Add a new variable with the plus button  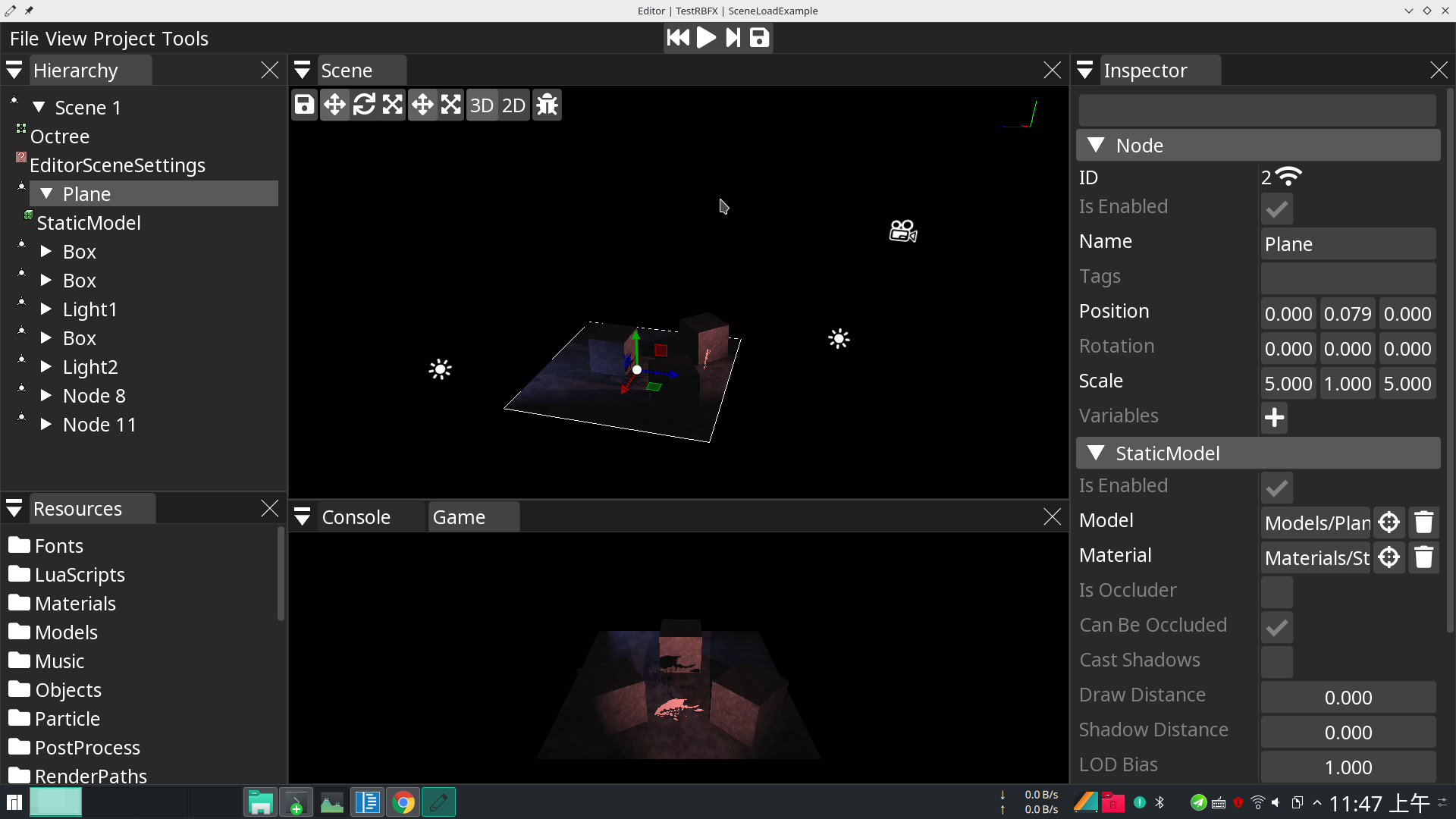[x=1275, y=418]
